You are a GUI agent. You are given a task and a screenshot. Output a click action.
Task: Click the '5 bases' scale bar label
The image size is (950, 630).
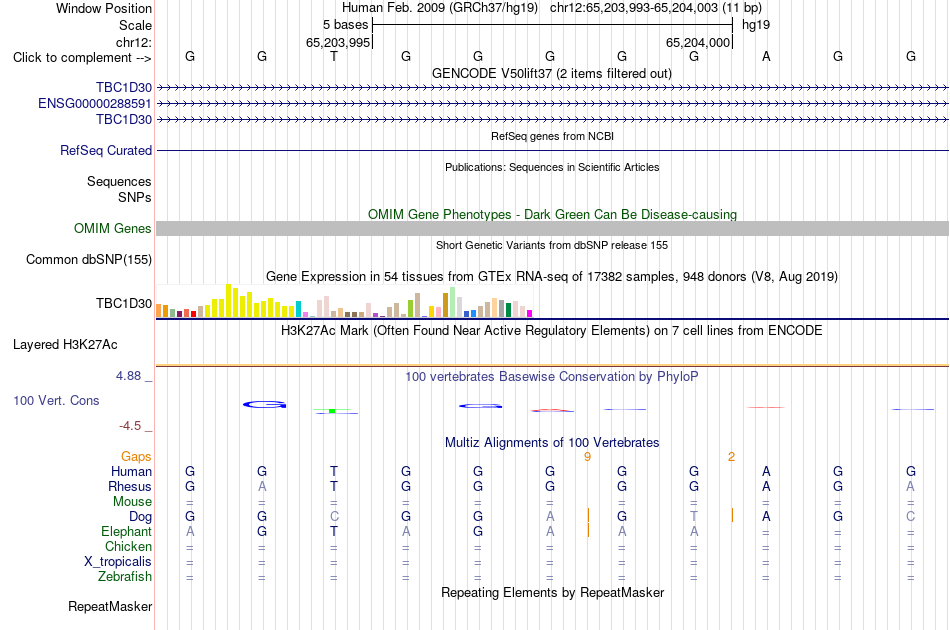345,25
